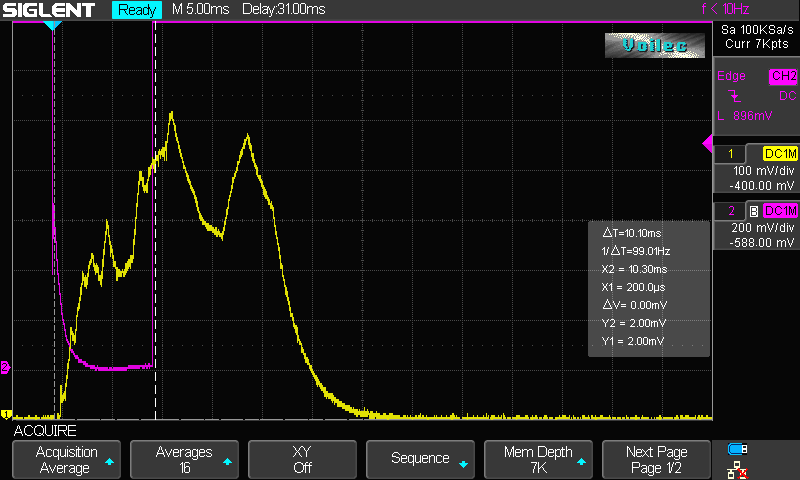Go to Next Page 1/2
800x480 pixels.
(x=656, y=460)
